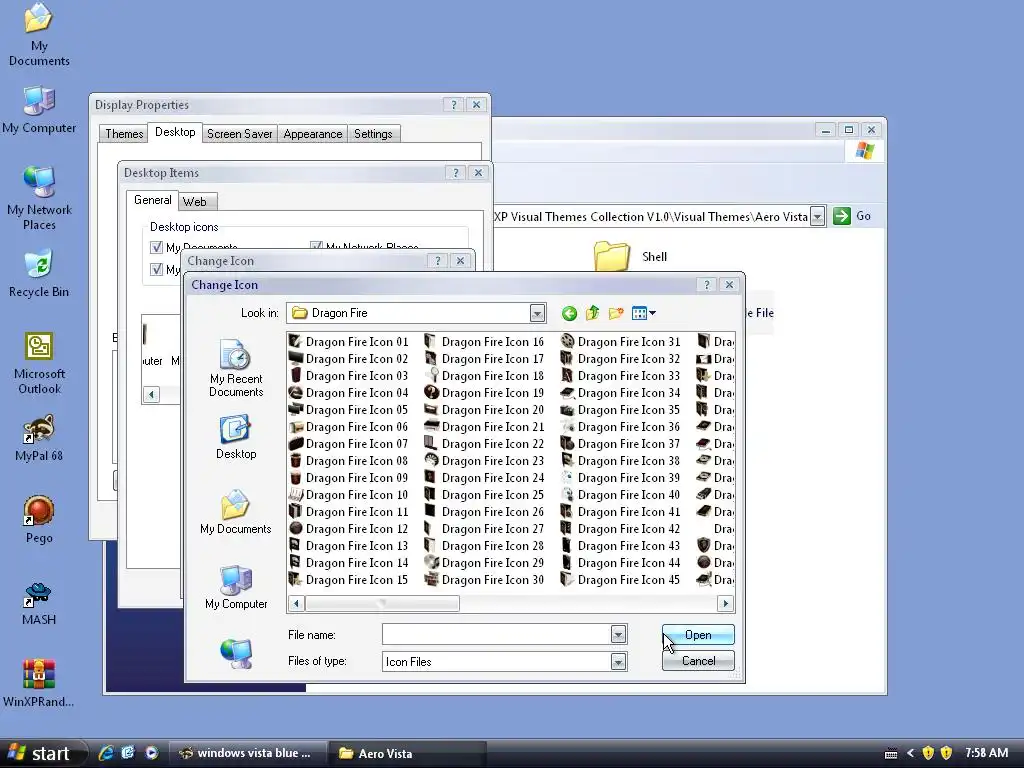Switch to Aero Vista taskbar item

[407, 753]
